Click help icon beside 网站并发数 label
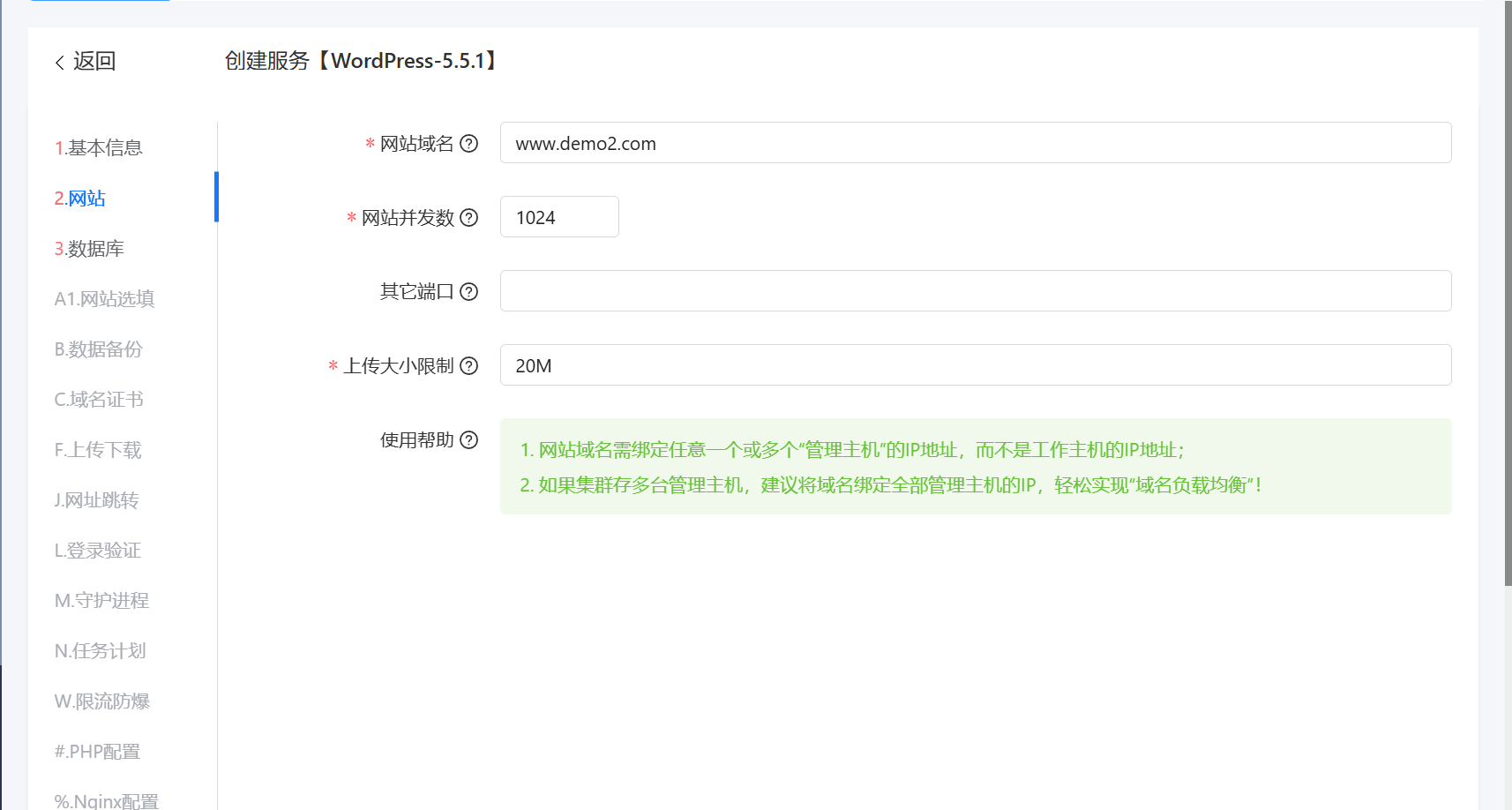 click(469, 217)
